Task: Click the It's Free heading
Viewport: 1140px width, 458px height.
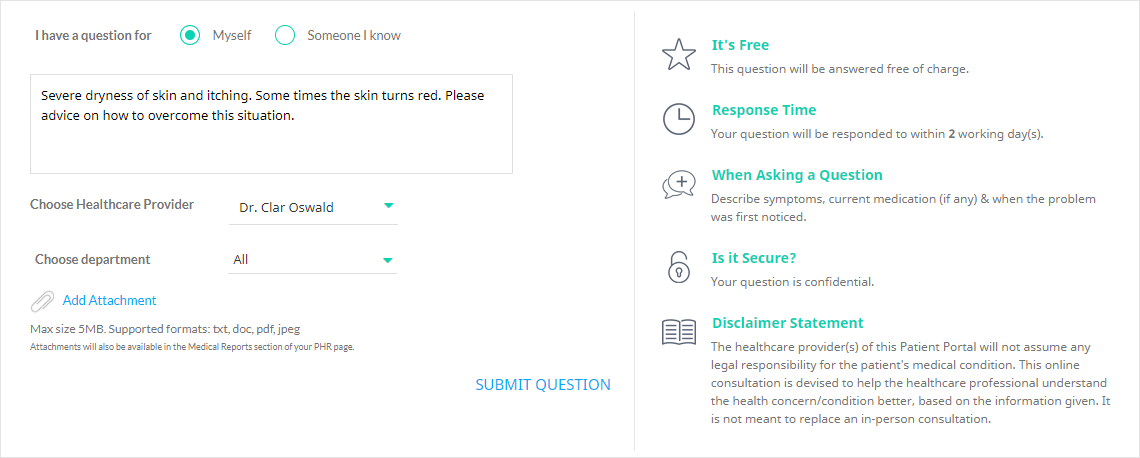Action: point(740,45)
